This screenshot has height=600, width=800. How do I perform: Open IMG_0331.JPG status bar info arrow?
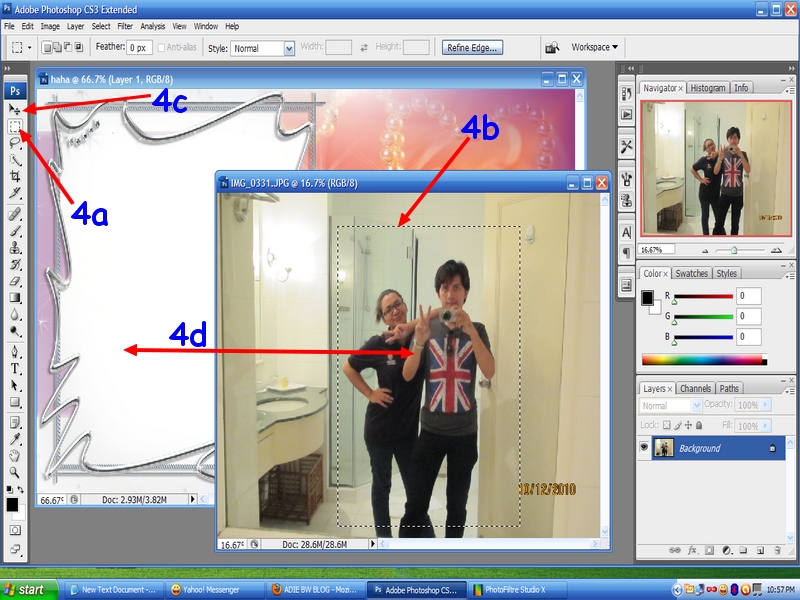click(x=372, y=544)
